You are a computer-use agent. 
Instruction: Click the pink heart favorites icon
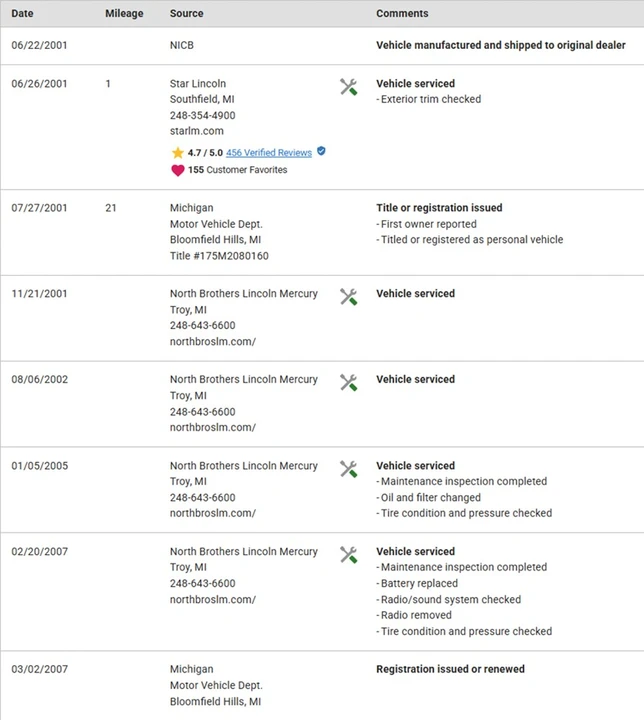[x=178, y=170]
